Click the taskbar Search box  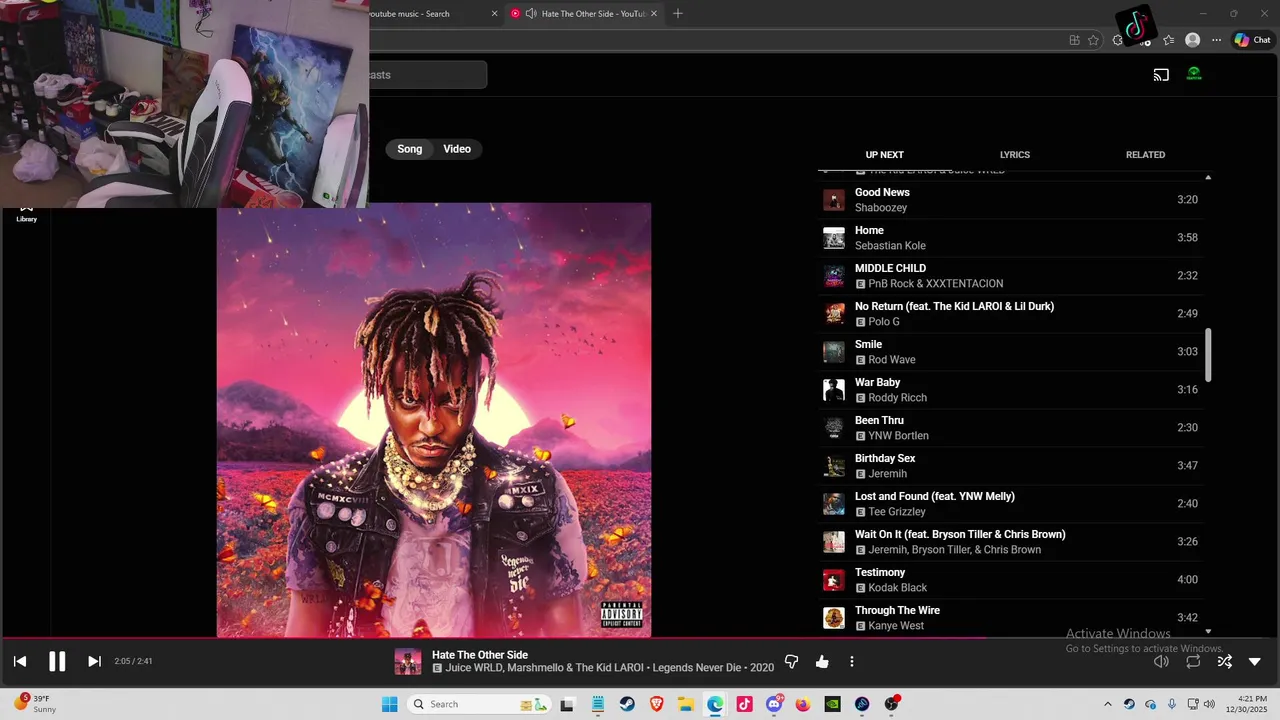click(480, 704)
